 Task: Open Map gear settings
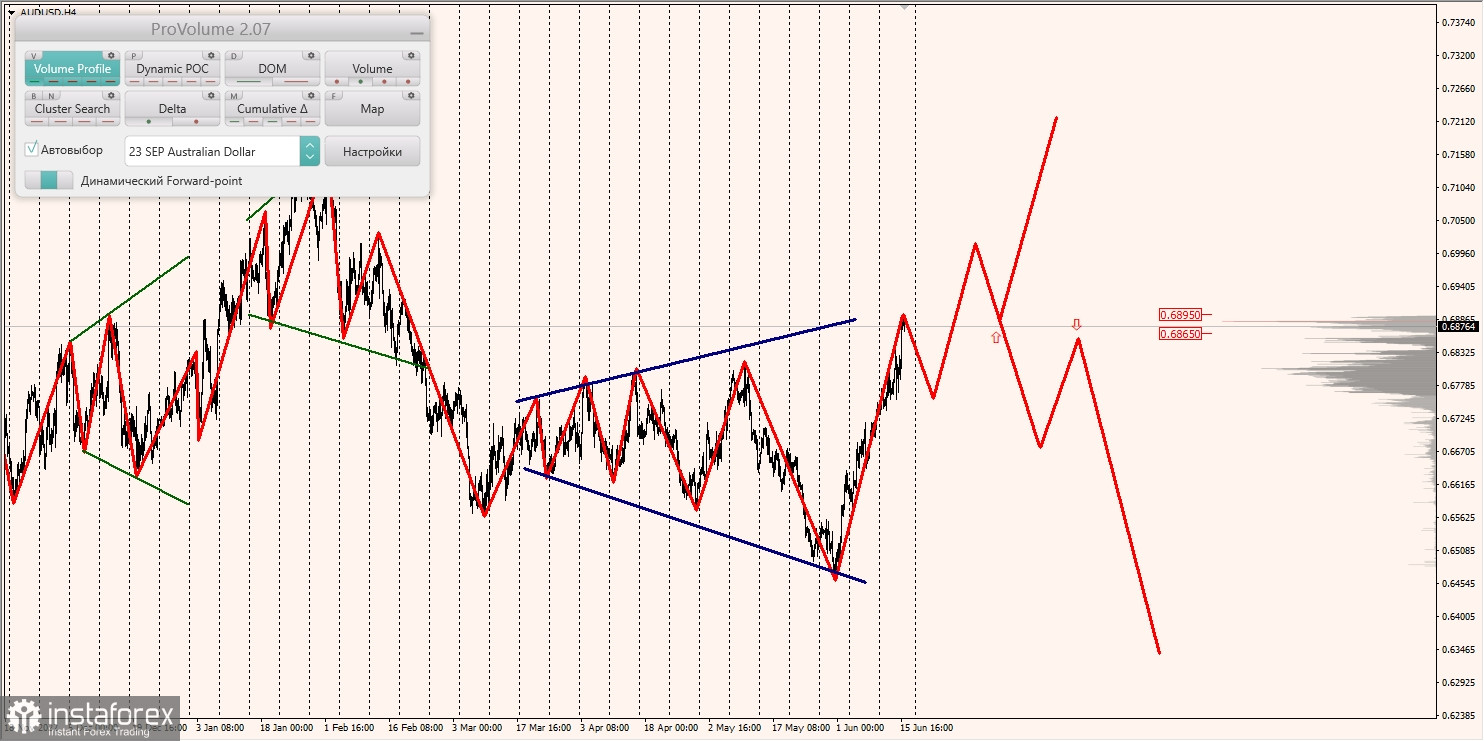coord(411,95)
